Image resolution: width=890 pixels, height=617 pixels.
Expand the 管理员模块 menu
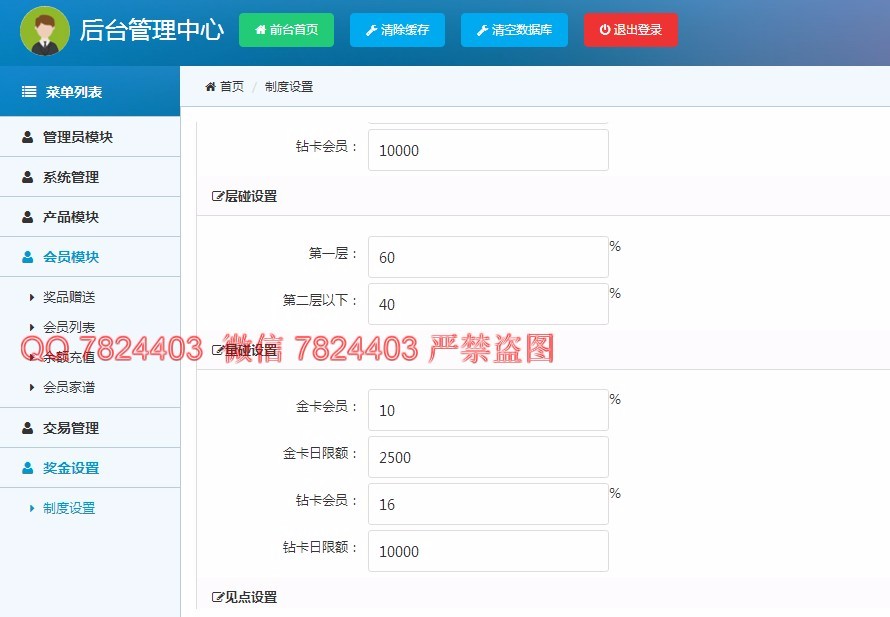click(90, 137)
